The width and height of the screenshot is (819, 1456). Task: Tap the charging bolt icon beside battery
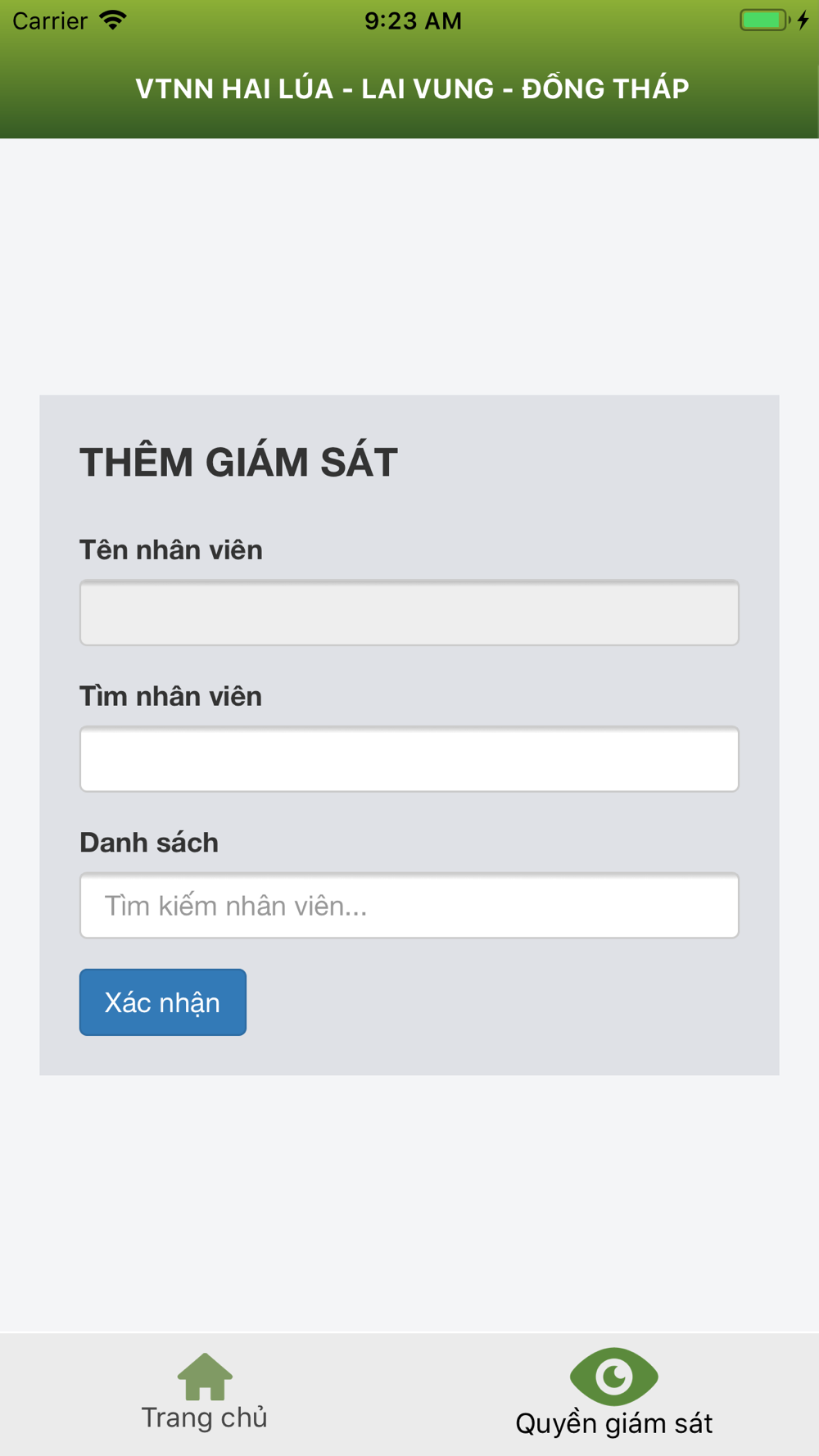803,20
